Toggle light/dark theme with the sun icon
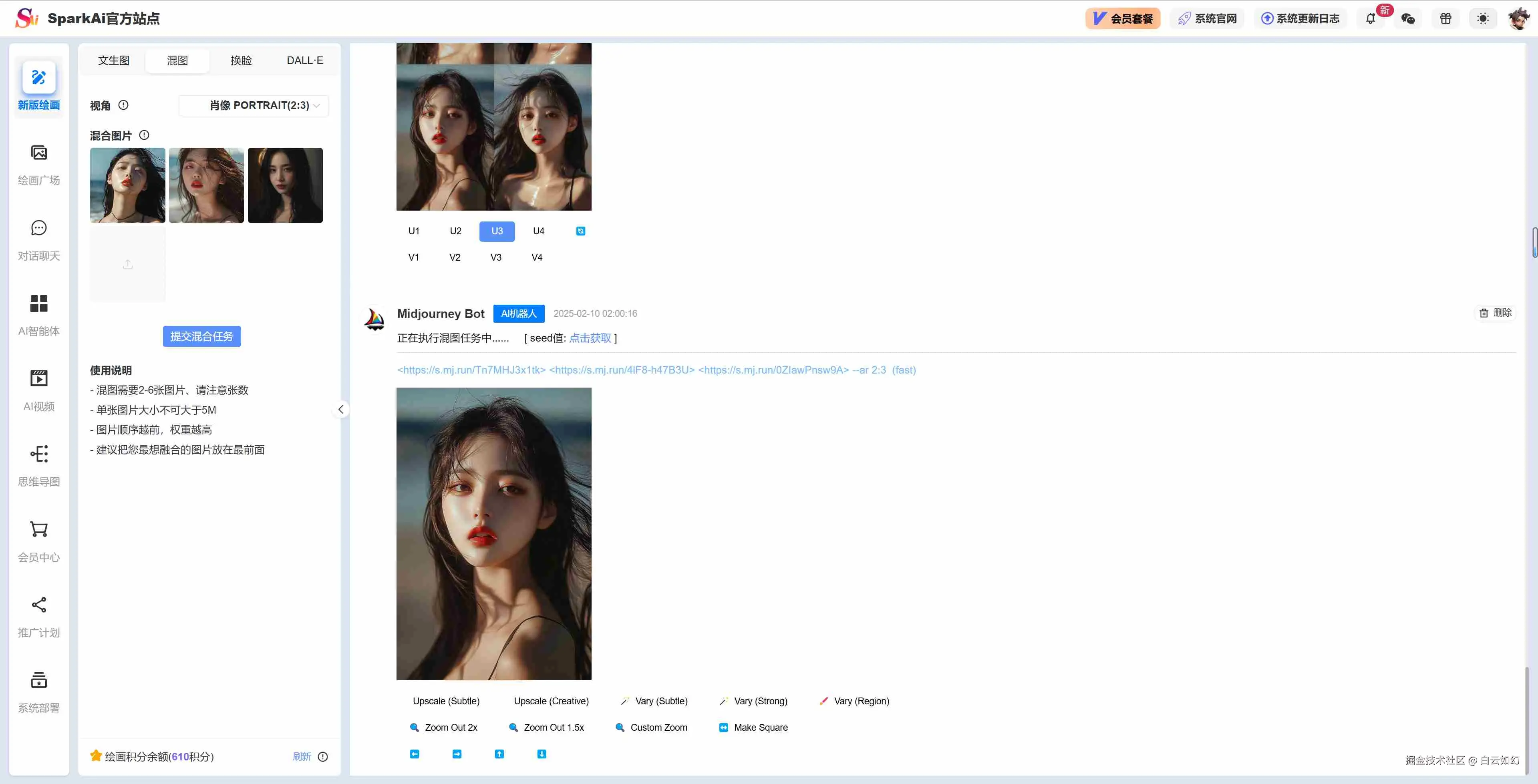This screenshot has width=1538, height=784. click(1482, 18)
